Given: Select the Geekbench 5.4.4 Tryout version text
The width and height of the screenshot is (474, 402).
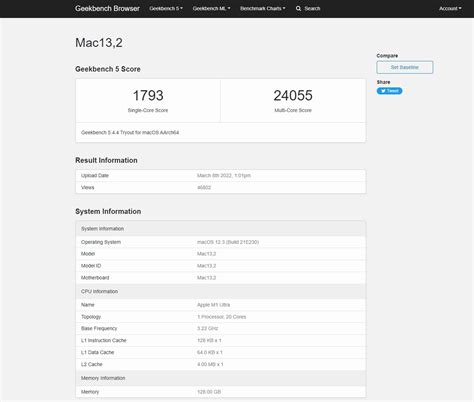Looking at the screenshot, I should click(x=130, y=133).
